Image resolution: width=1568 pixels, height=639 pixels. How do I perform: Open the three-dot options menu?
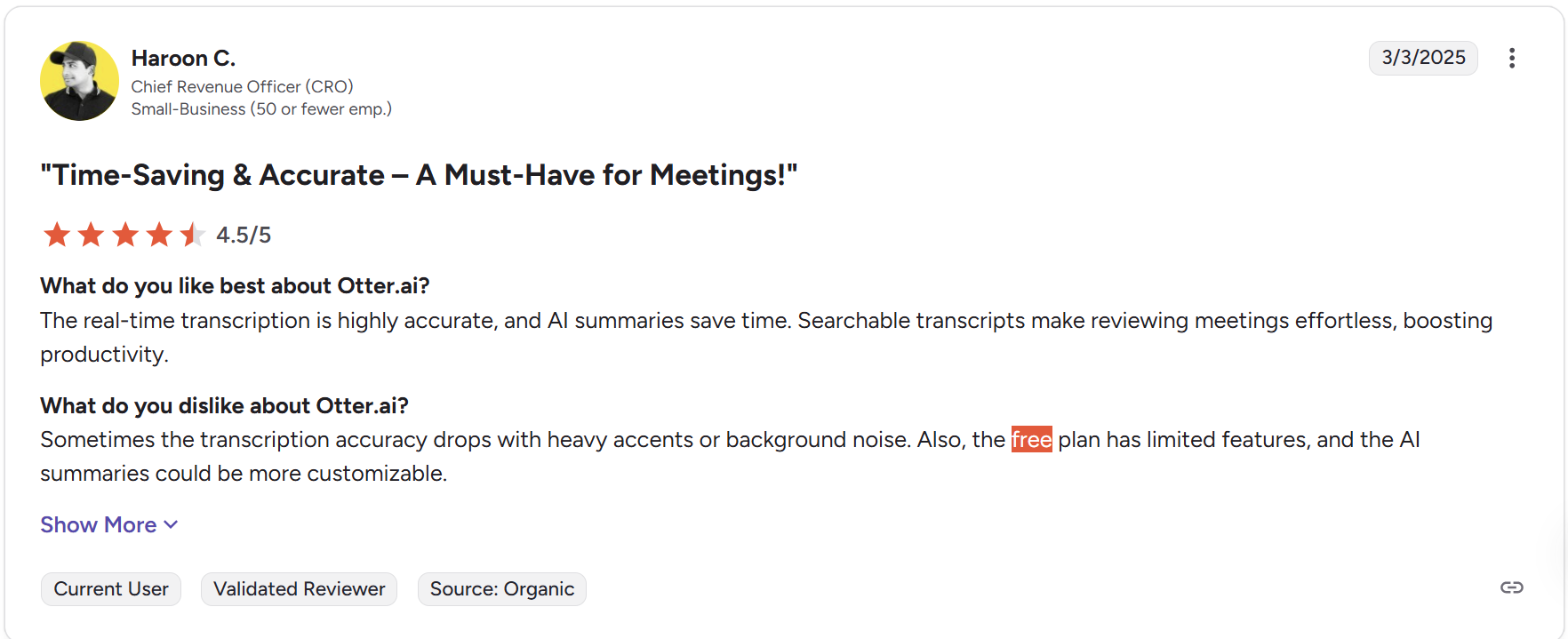pyautogui.click(x=1511, y=58)
